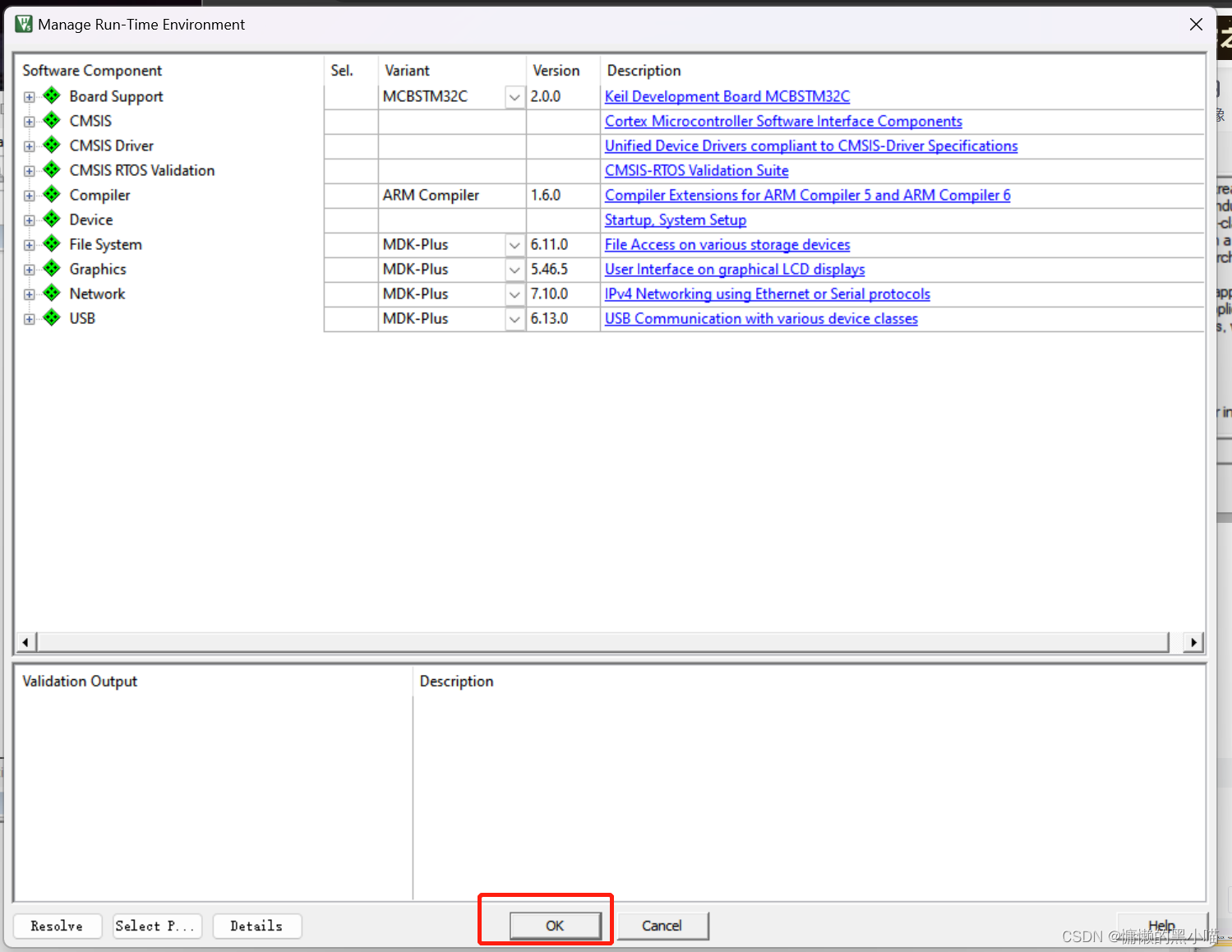Image resolution: width=1232 pixels, height=952 pixels.
Task: Open IPv4 Networking using Ethernet link
Action: click(x=768, y=293)
